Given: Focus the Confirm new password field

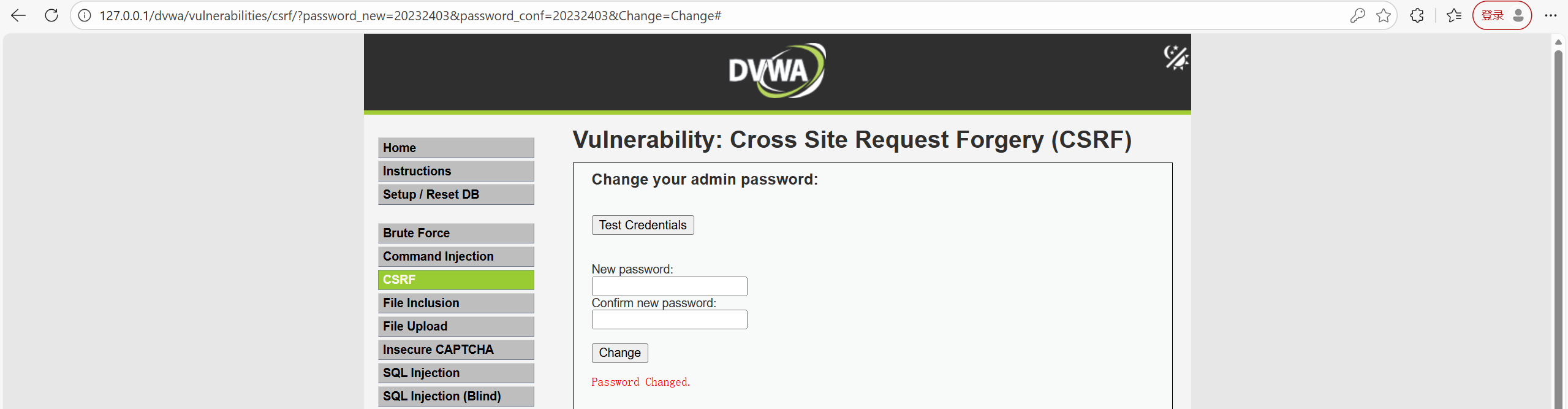Looking at the screenshot, I should pos(669,319).
